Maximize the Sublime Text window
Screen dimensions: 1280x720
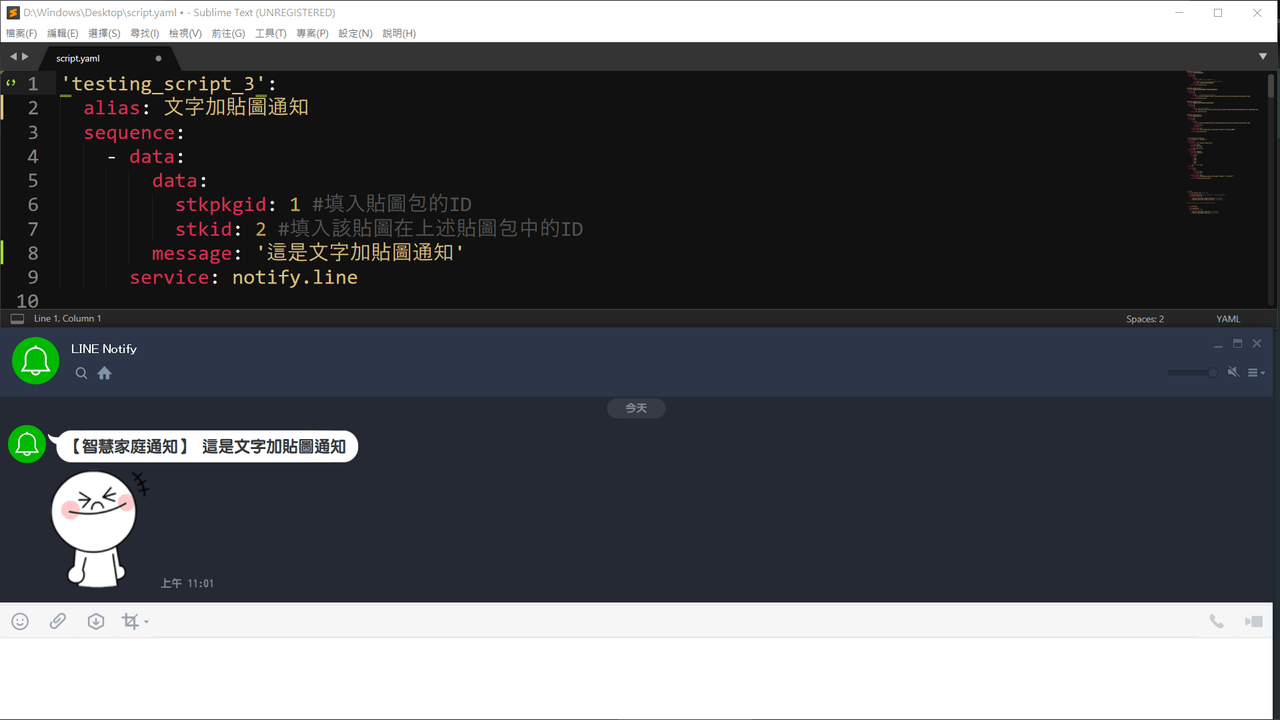tap(1218, 13)
